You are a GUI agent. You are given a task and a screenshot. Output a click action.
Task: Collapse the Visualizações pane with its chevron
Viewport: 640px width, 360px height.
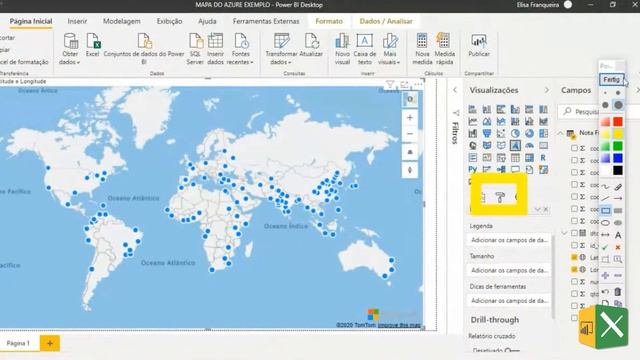tap(547, 90)
